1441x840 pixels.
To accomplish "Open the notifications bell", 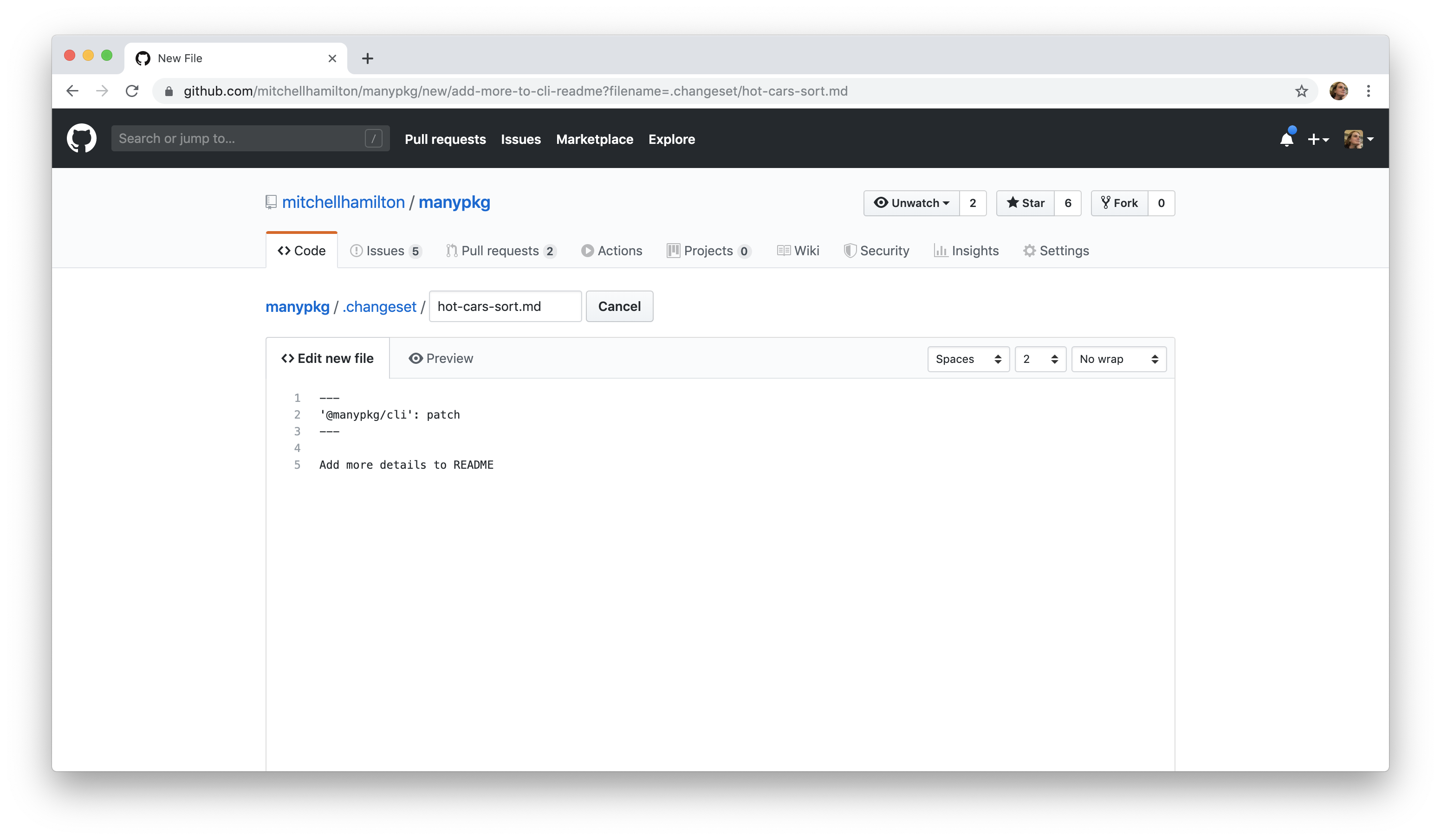I will point(1286,139).
